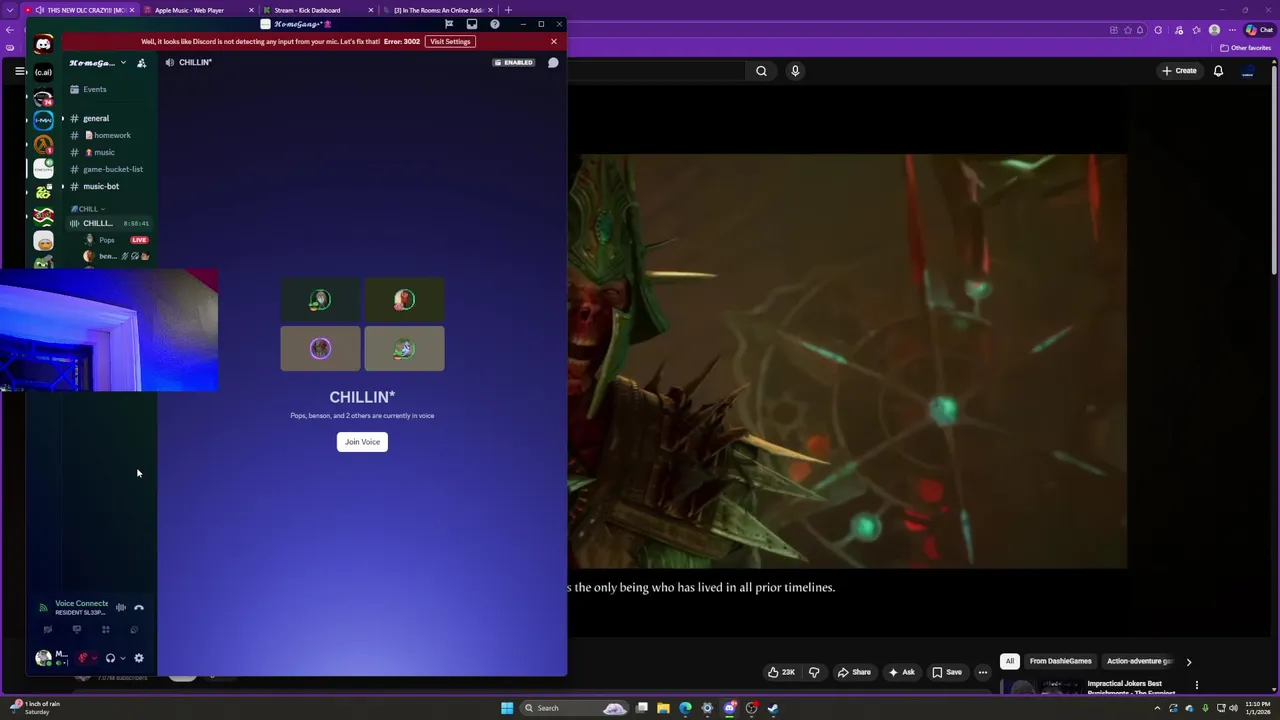This screenshot has width=1280, height=720.
Task: Click the YouTube search input field
Action: [655, 71]
